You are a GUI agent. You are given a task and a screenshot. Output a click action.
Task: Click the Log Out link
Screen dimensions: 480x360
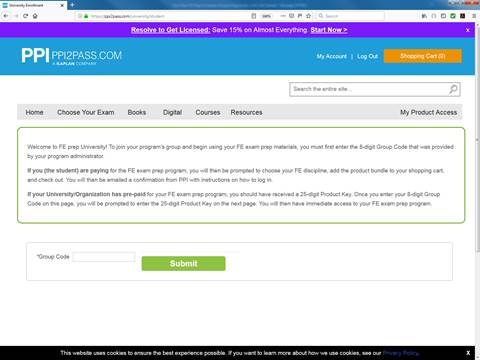click(x=367, y=56)
